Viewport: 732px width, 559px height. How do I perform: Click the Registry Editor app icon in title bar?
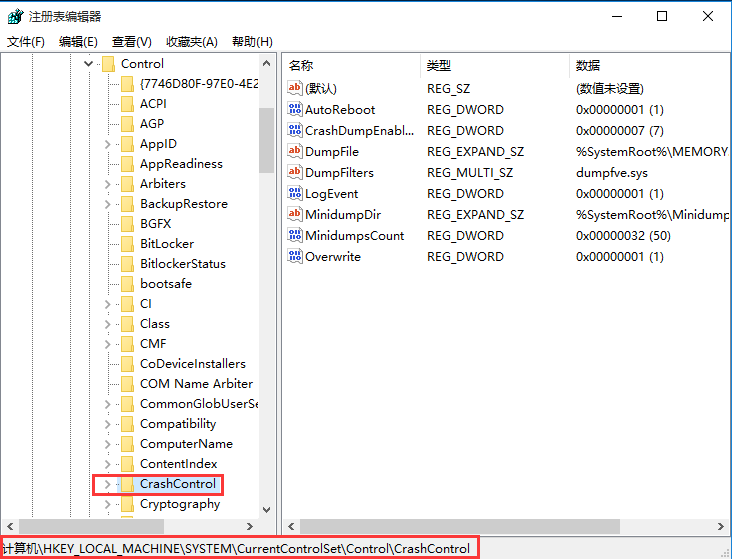(15, 16)
